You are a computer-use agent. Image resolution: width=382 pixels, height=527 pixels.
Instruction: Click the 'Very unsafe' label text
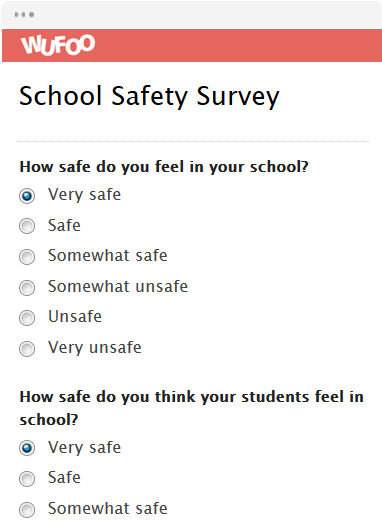point(95,348)
